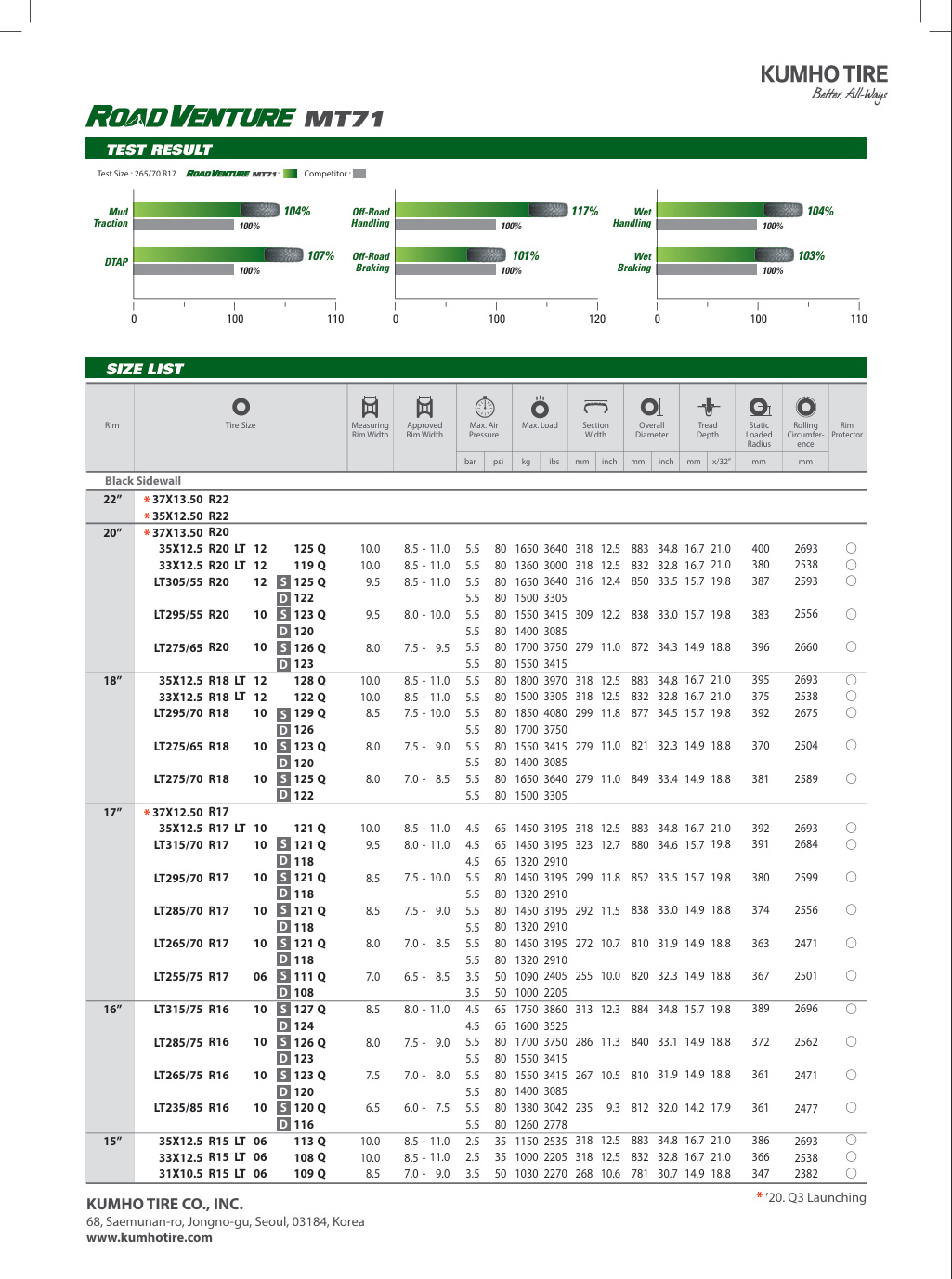952x1279 pixels.
Task: Click the Tire Size ring icon in table header
Action: pos(241,407)
